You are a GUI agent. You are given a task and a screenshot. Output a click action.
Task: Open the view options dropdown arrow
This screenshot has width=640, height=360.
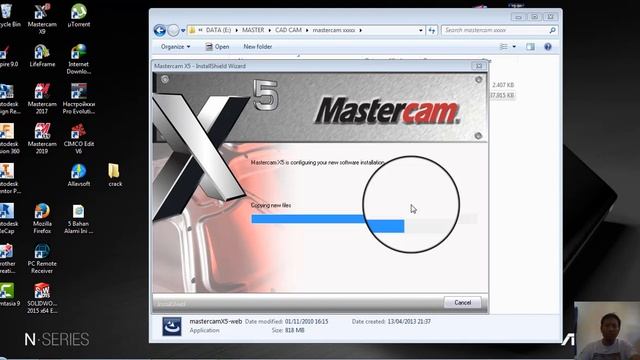tap(514, 47)
